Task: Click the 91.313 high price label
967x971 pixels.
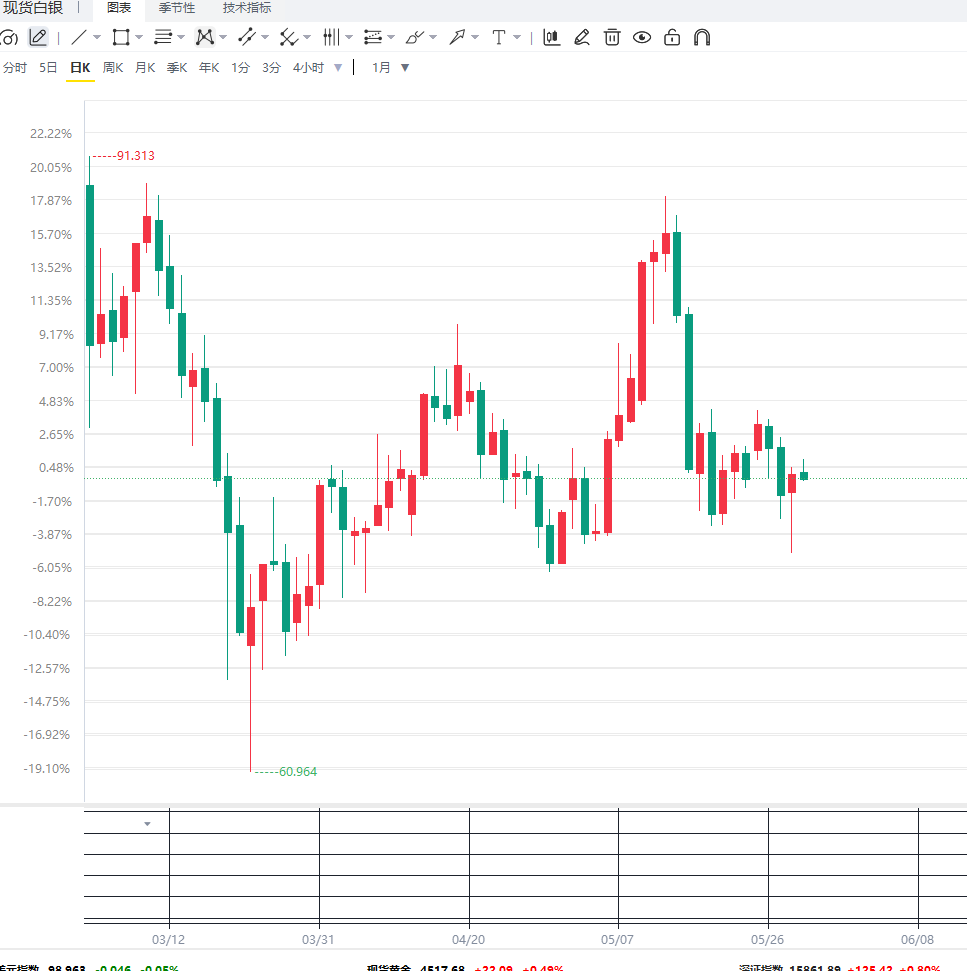Action: 136,156
